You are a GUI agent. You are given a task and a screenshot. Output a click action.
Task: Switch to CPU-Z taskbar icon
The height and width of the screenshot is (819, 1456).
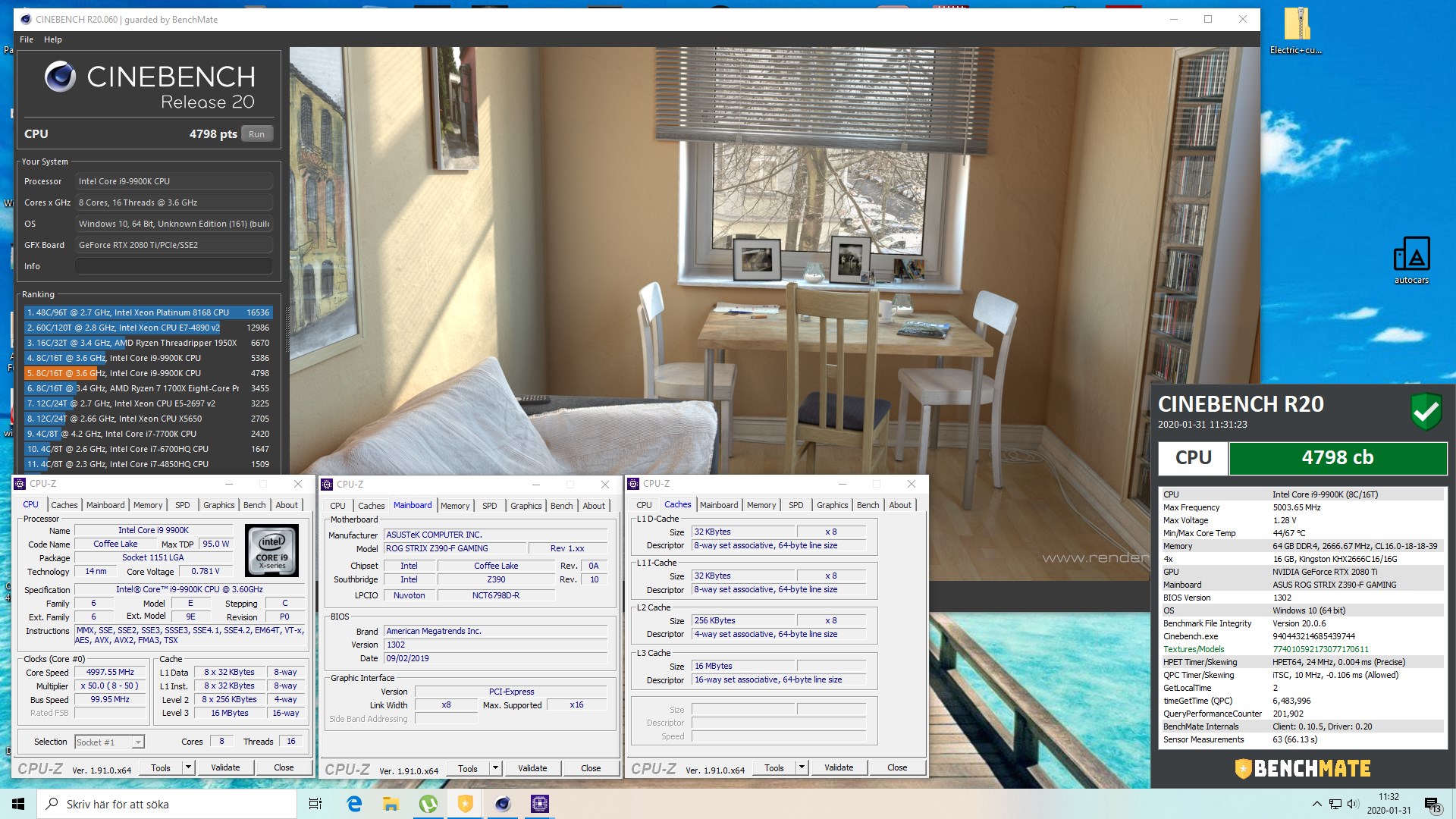click(540, 804)
